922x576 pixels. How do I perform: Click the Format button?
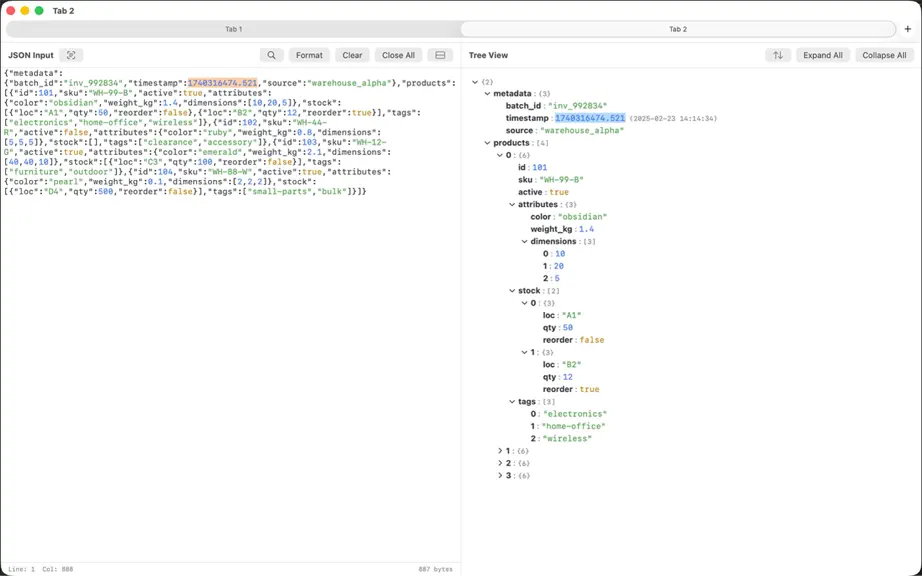click(309, 55)
